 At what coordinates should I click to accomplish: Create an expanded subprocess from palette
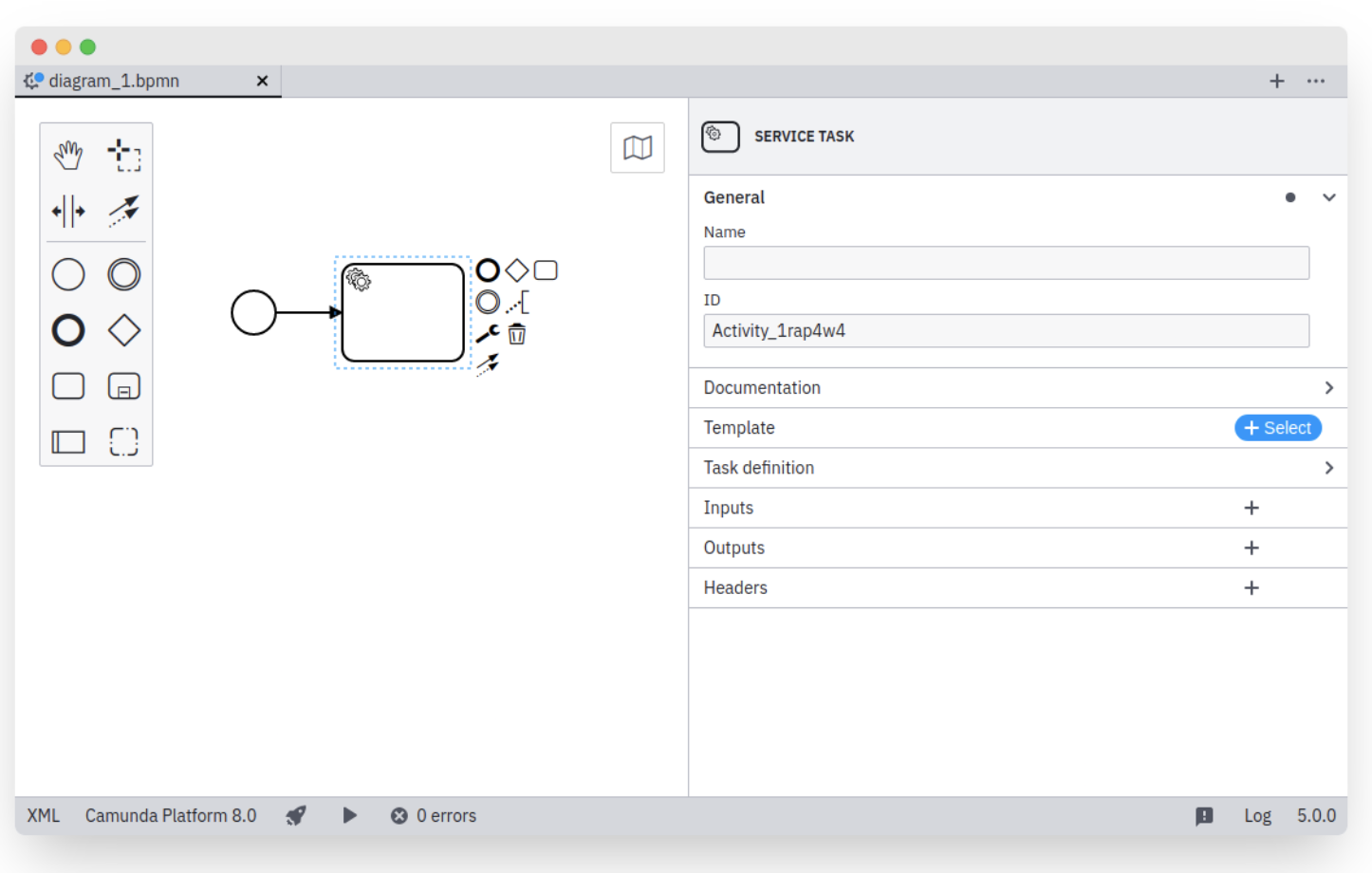(124, 386)
